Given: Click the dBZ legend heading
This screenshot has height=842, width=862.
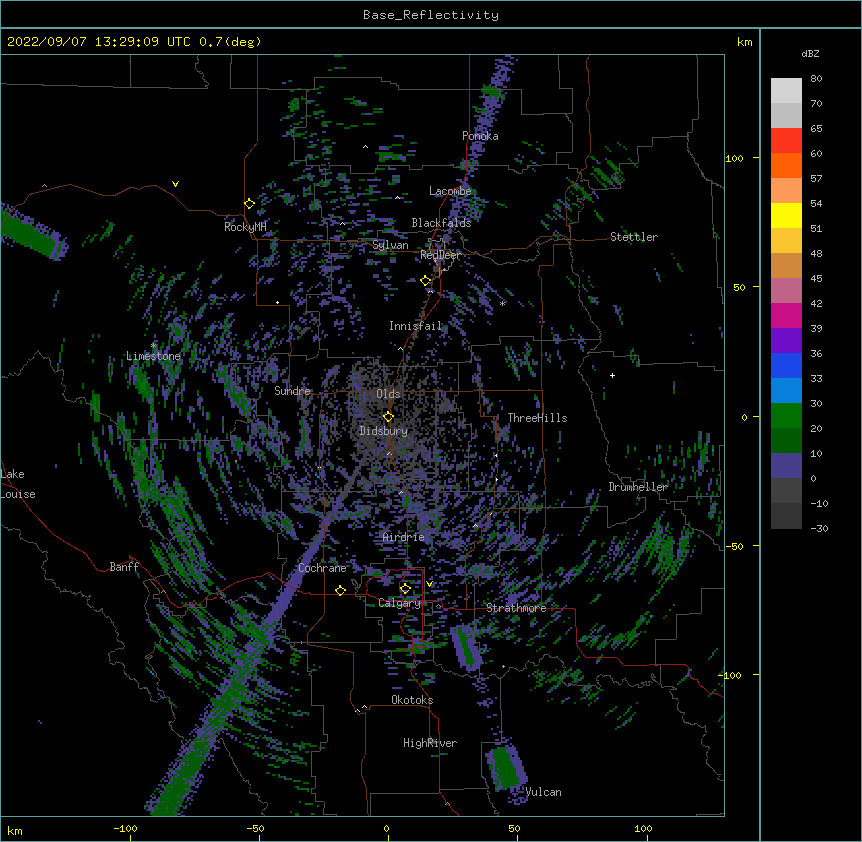Looking at the screenshot, I should pos(810,53).
